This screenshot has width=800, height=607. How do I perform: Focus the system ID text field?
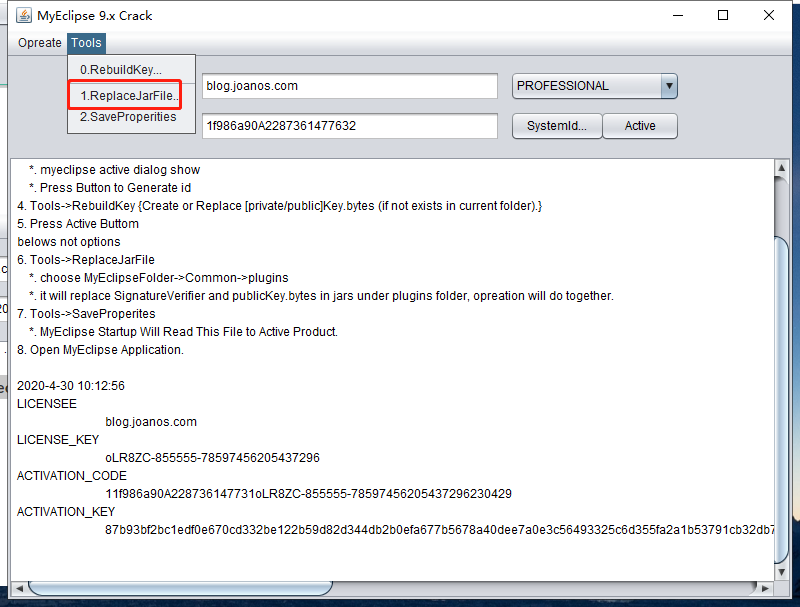(x=349, y=126)
